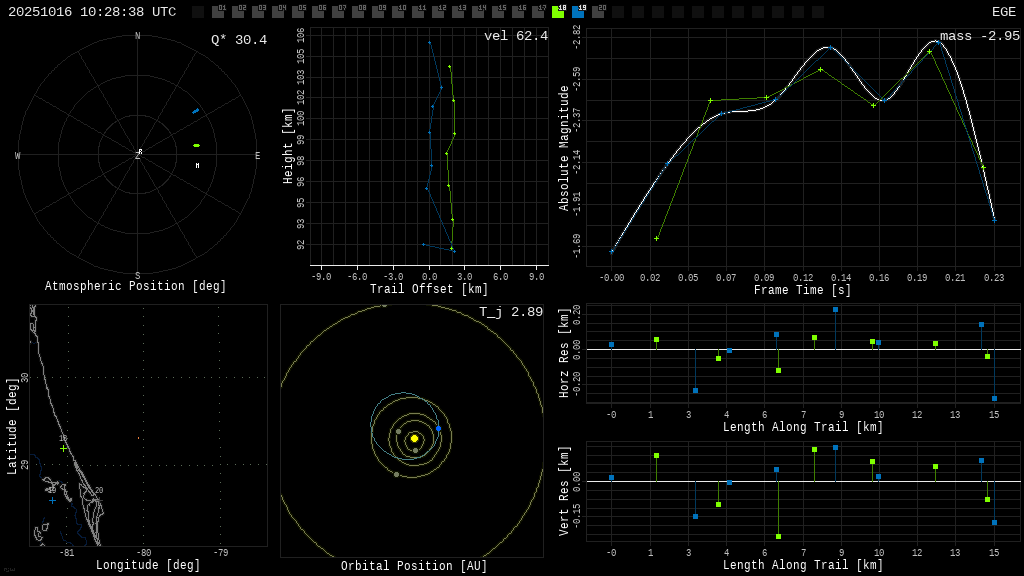Click the station 20 marker on the coastline map
This screenshot has height=576, width=1024.
tap(97, 498)
